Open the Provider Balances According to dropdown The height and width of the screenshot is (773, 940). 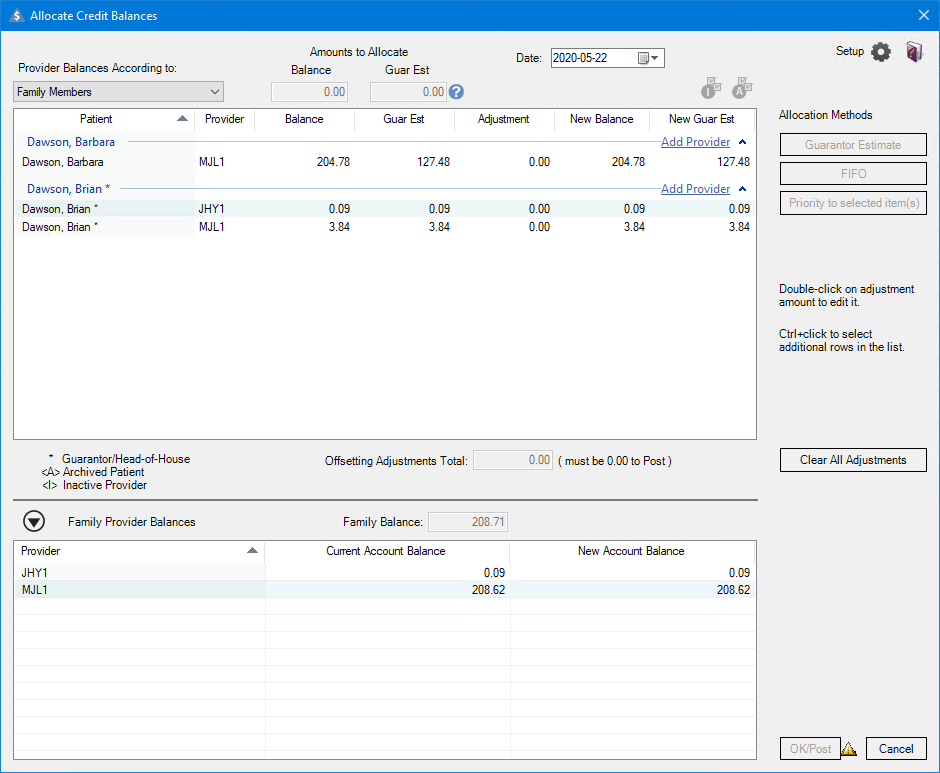pos(119,92)
